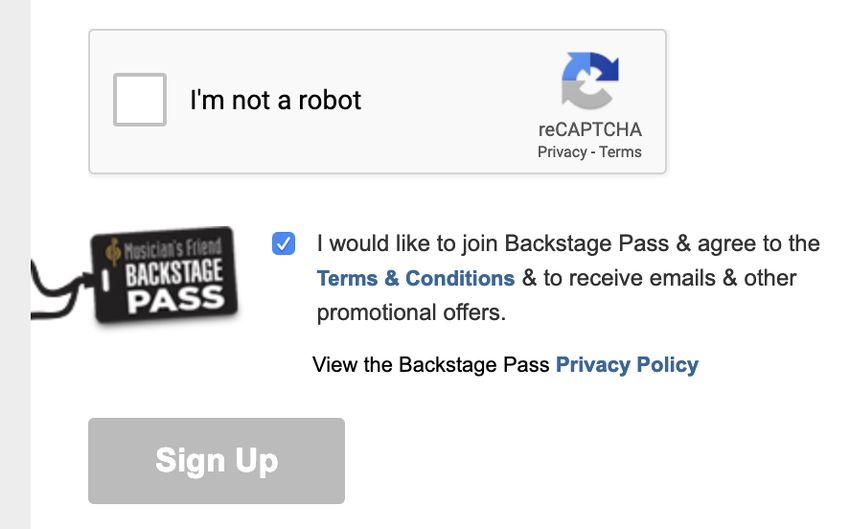The image size is (850, 529).
Task: Click the reCAPTCHA brand text
Action: coord(590,130)
